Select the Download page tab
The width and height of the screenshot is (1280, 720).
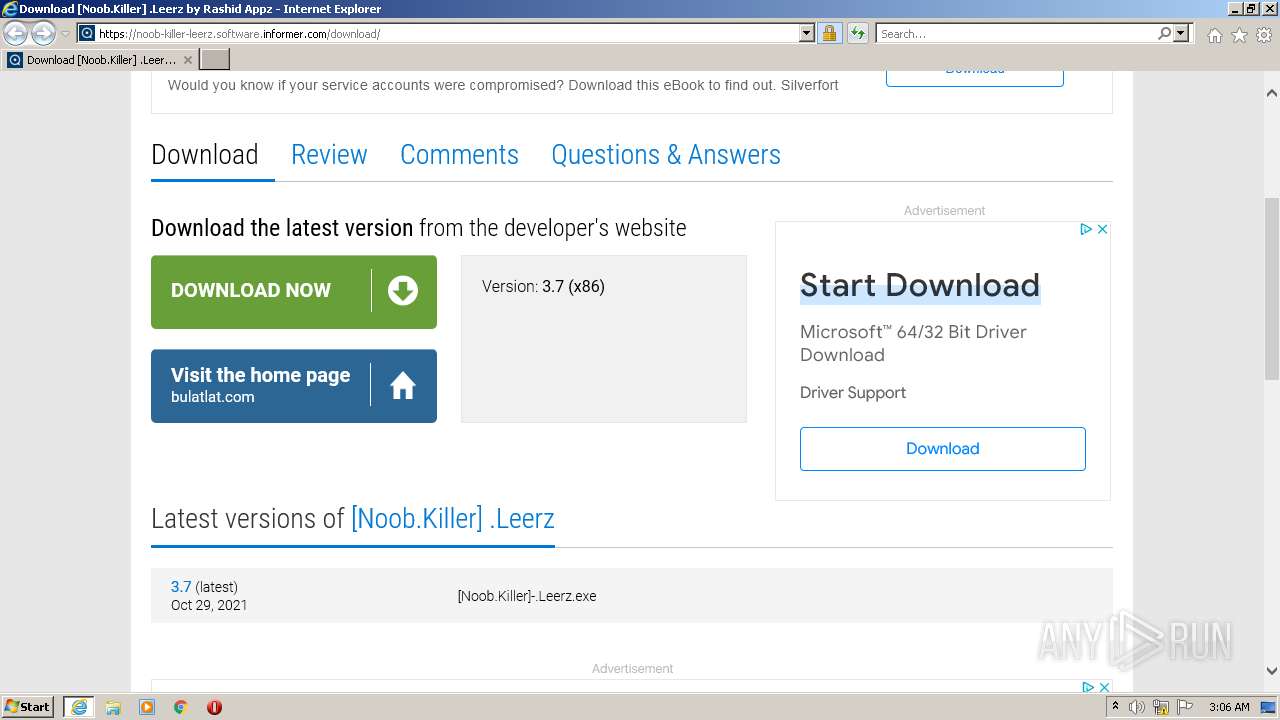coord(205,155)
